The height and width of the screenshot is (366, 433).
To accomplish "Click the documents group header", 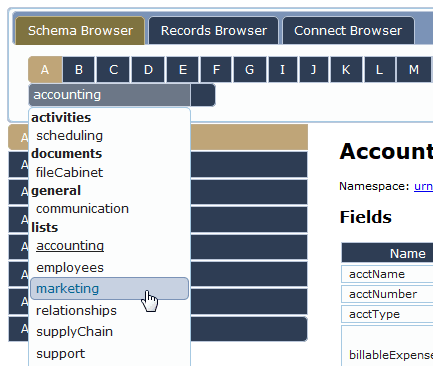I will coord(67,154).
